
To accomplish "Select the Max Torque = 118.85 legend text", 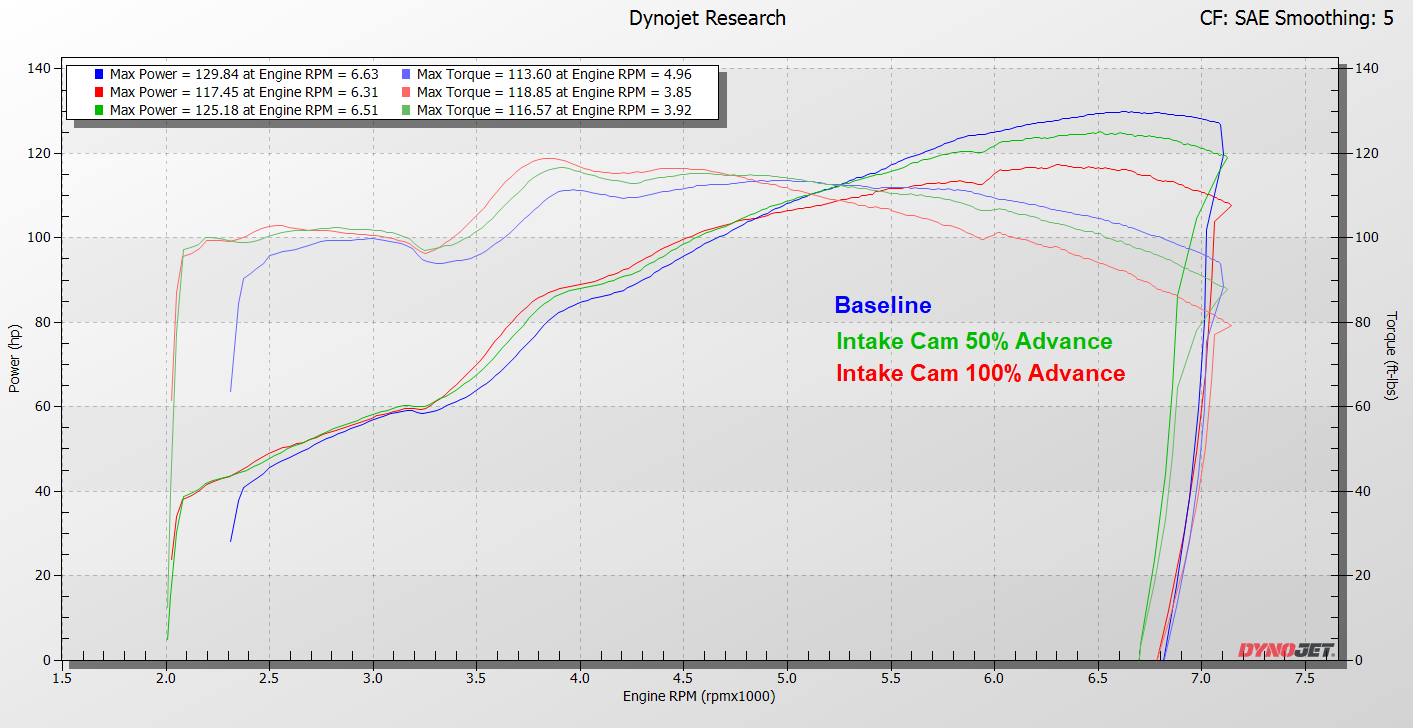I will click(553, 92).
